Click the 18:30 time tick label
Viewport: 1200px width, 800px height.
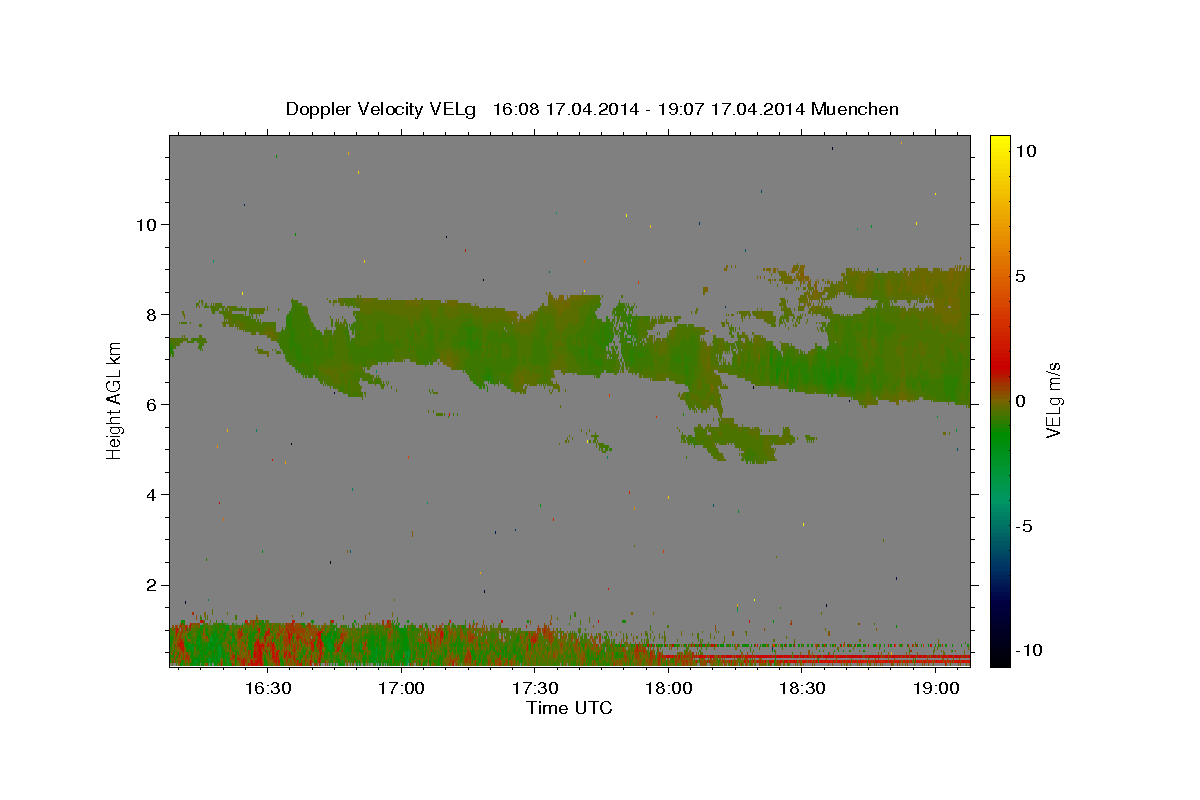click(x=801, y=688)
